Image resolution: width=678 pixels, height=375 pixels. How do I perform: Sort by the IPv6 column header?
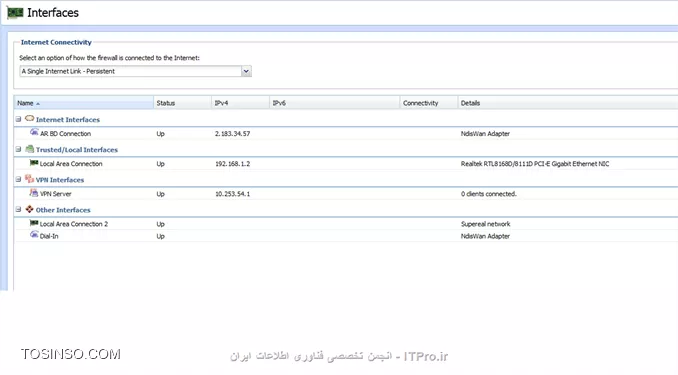pyautogui.click(x=335, y=103)
